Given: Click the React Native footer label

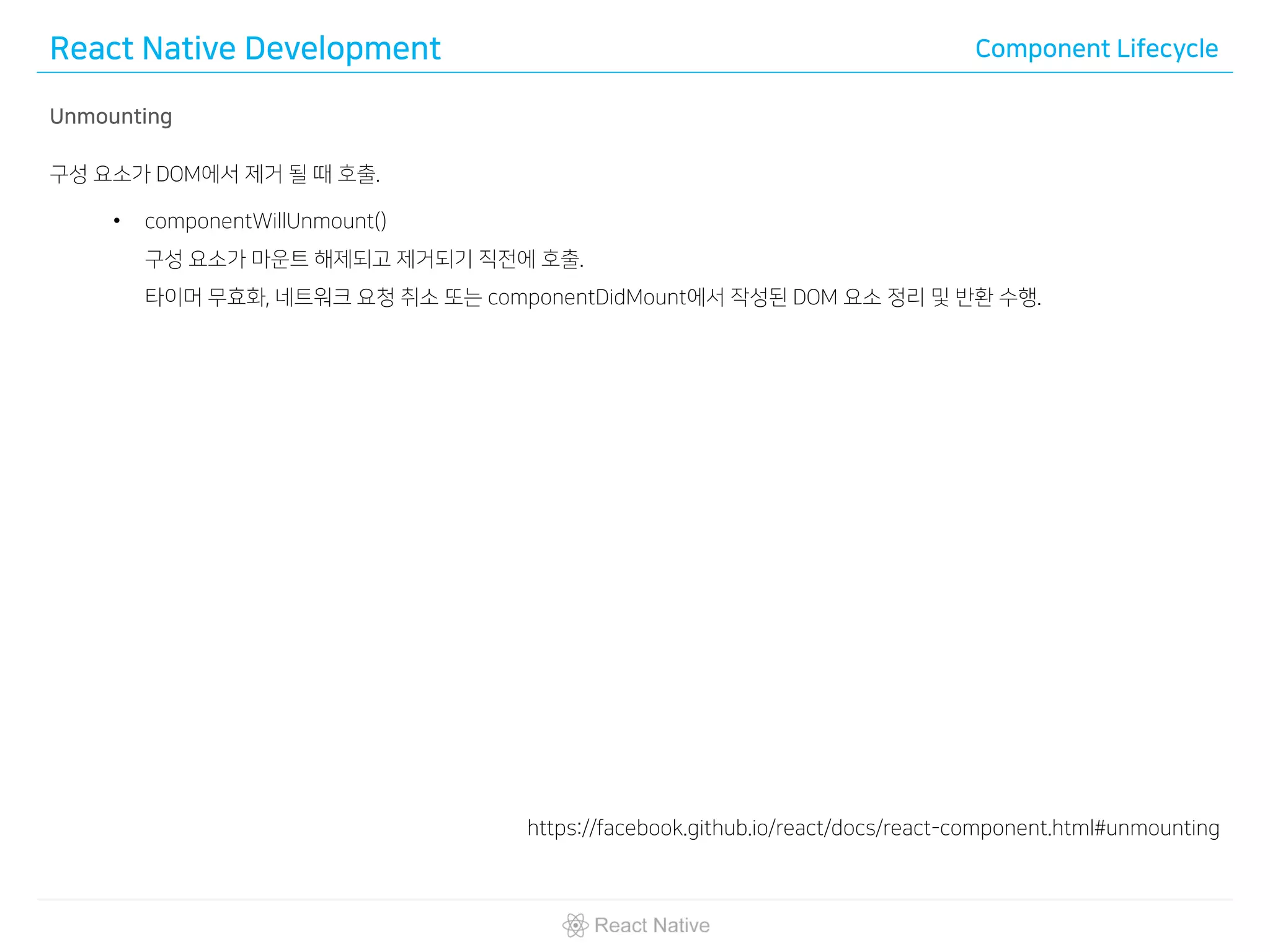Looking at the screenshot, I should tap(652, 925).
